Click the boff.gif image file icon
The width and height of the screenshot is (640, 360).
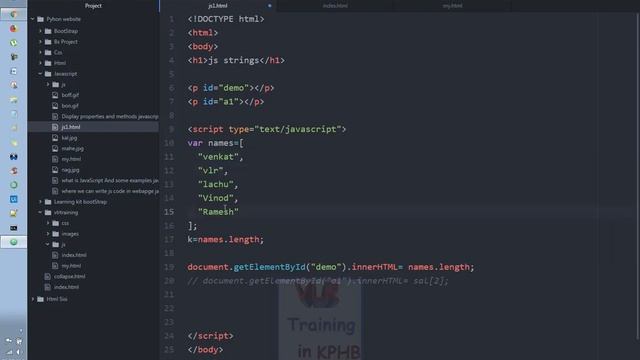(55, 95)
